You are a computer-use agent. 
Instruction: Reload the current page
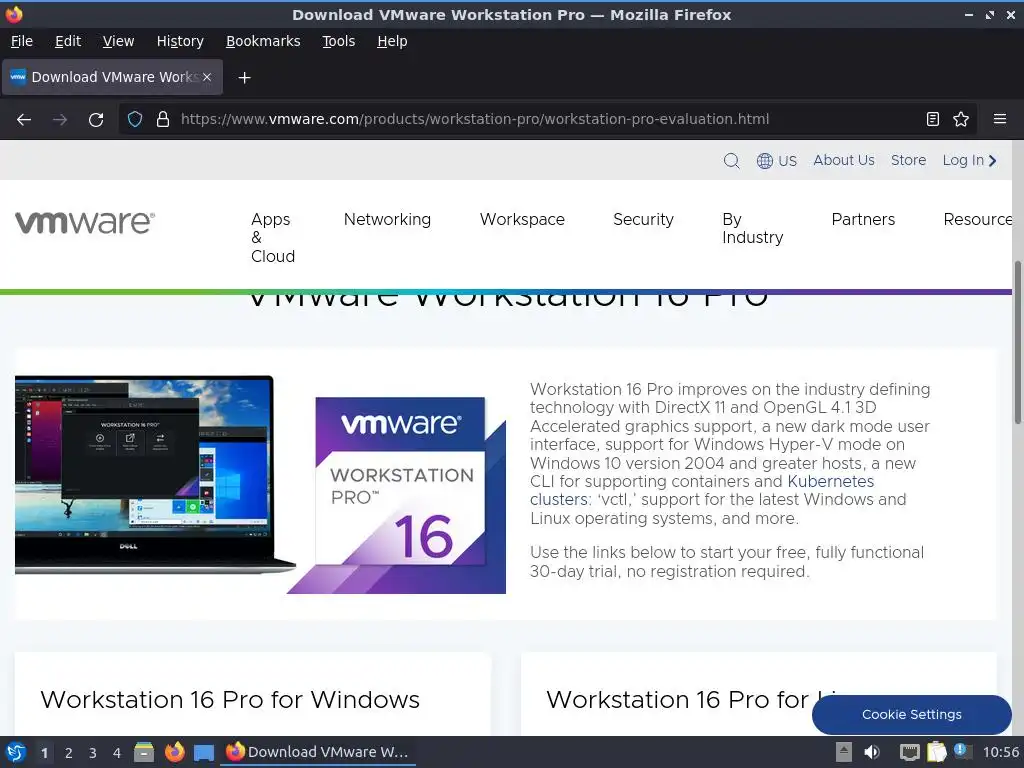[x=96, y=120]
